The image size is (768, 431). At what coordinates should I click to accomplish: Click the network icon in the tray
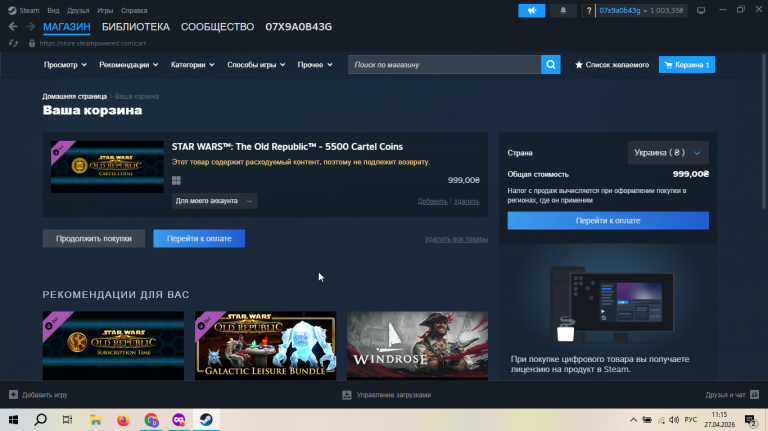(x=661, y=420)
